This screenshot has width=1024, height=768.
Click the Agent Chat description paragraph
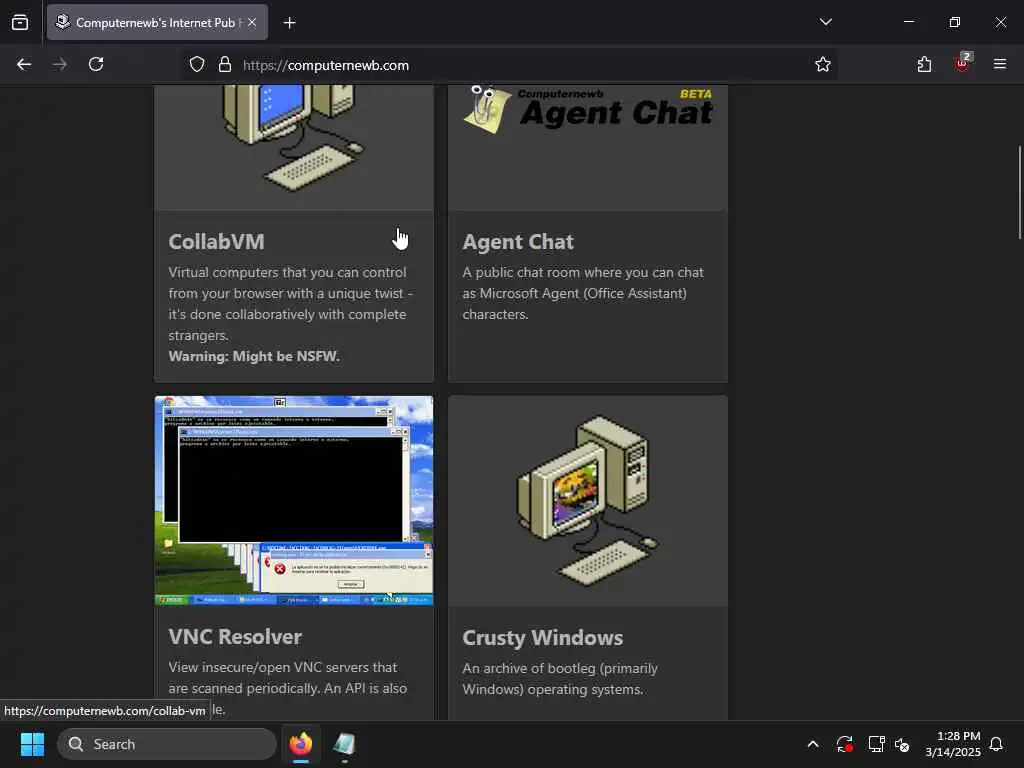pyautogui.click(x=583, y=293)
